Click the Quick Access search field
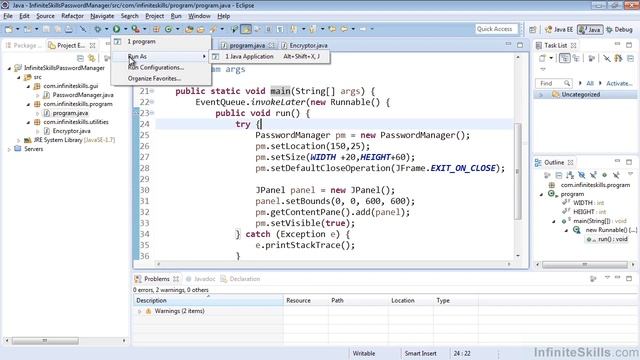 [496, 29]
